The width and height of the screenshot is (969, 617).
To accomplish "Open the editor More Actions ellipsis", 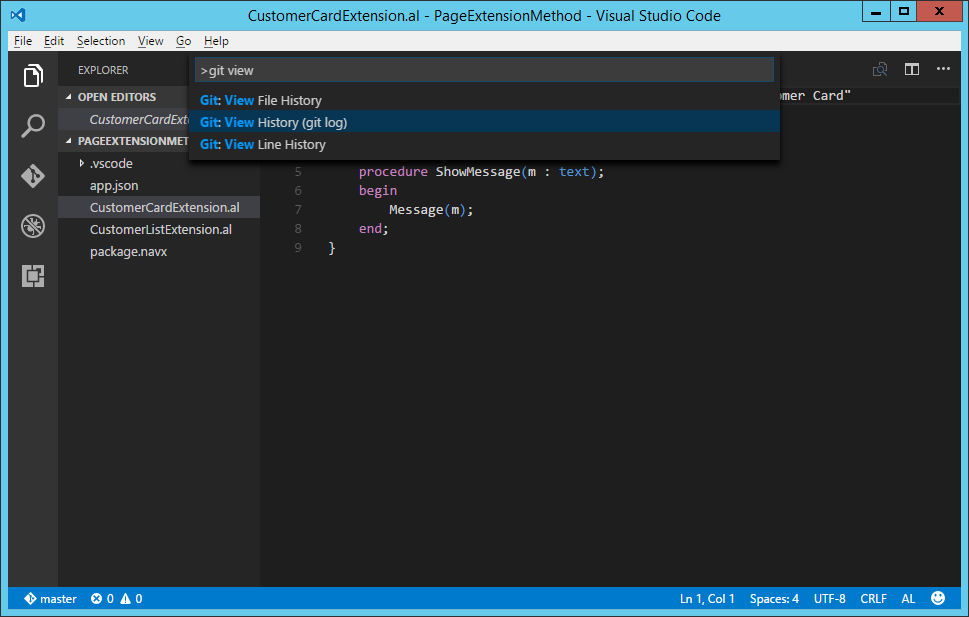I will pyautogui.click(x=943, y=69).
